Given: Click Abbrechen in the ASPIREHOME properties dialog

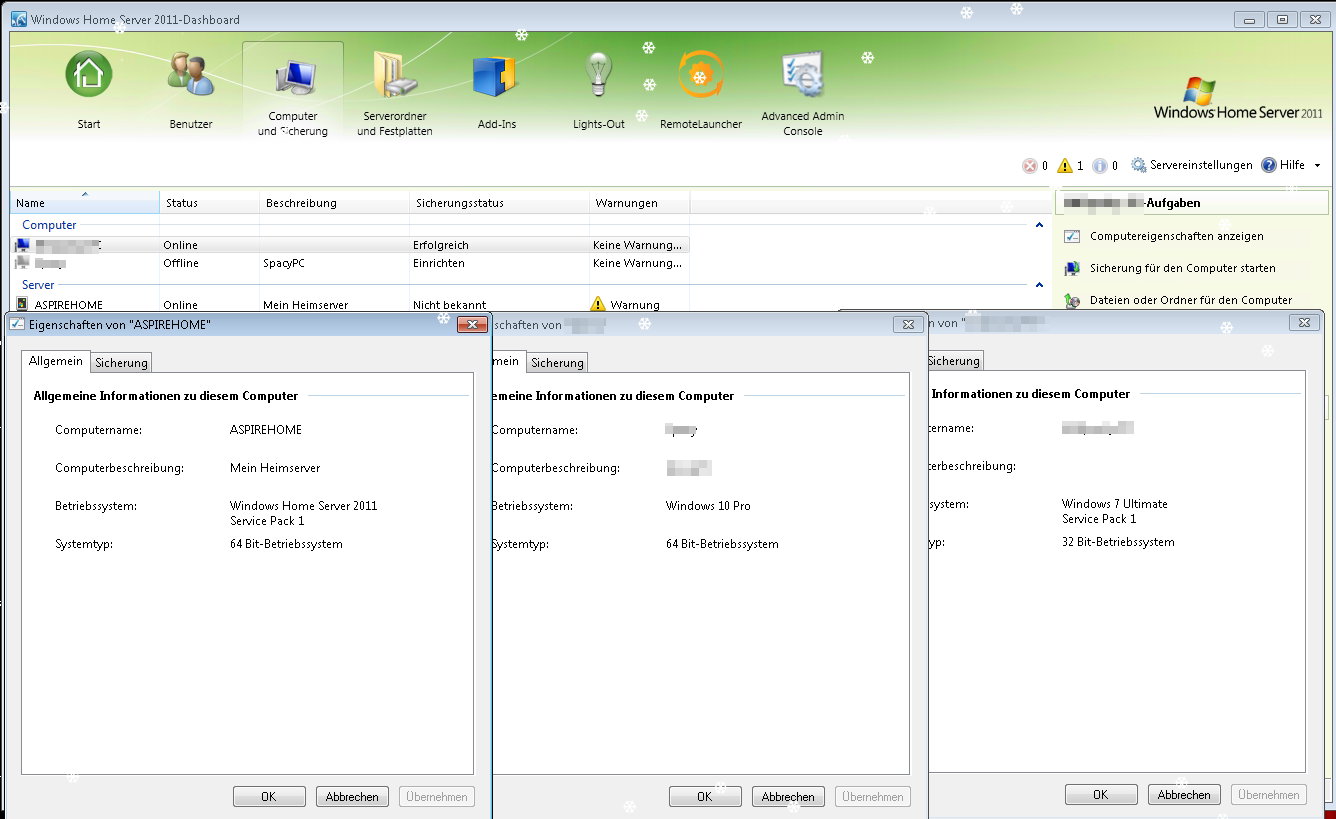Looking at the screenshot, I should pos(352,797).
